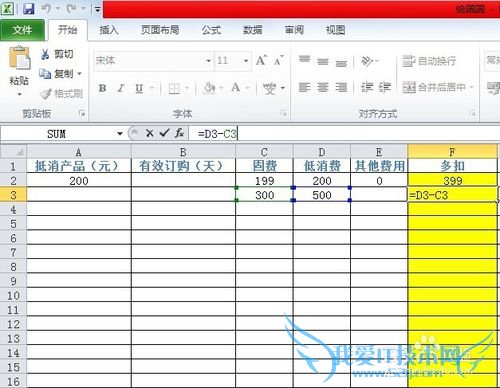Click the confirm checkmark formula button

point(164,133)
